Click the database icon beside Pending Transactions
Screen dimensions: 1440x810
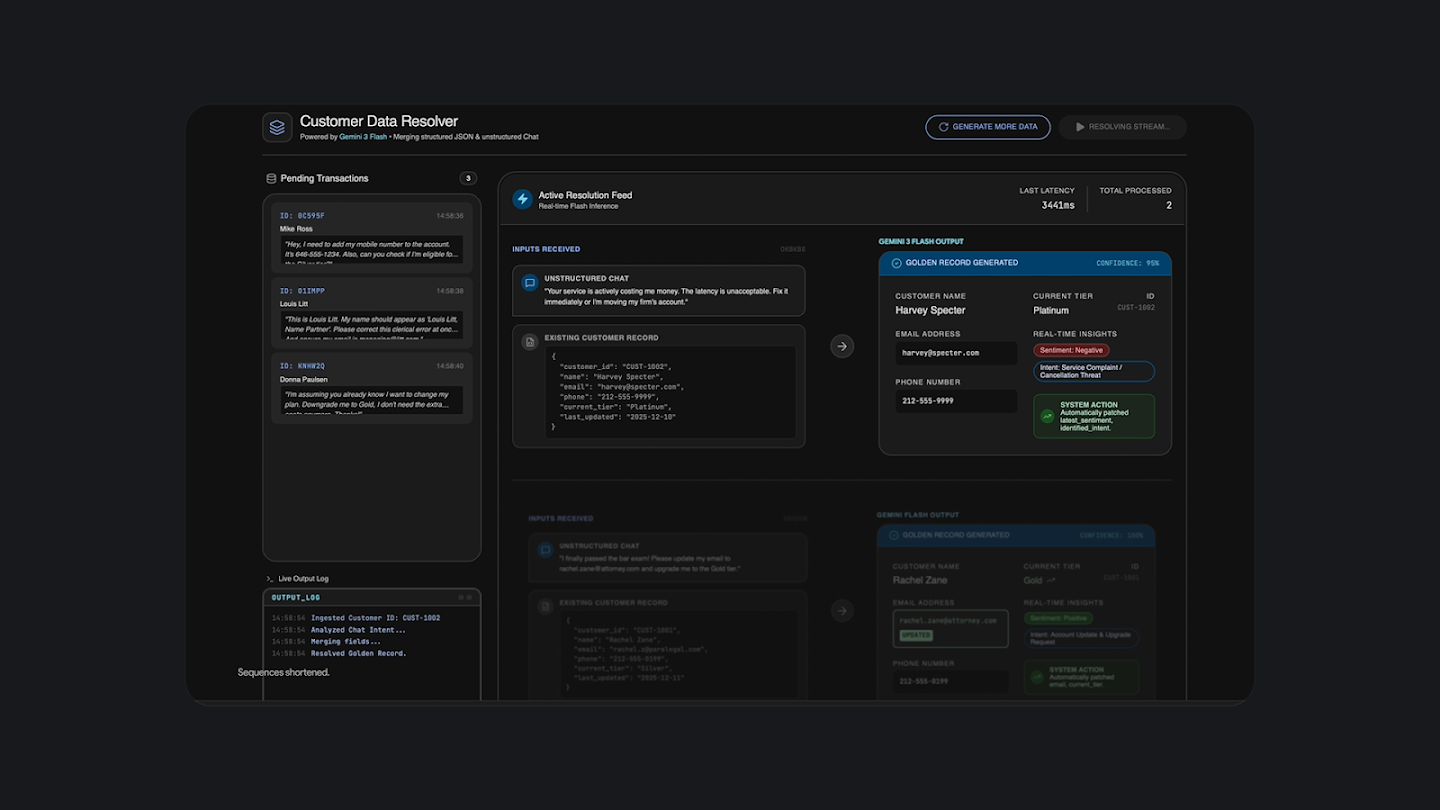click(271, 179)
